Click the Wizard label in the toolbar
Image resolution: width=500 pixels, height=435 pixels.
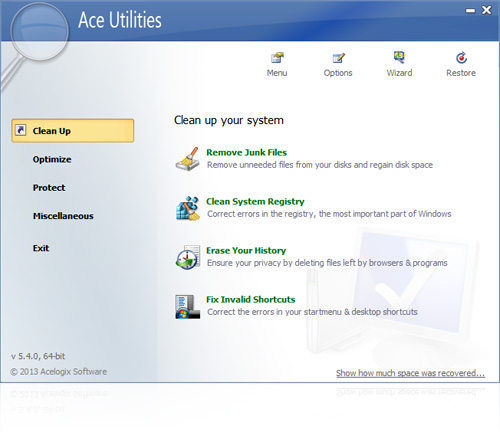pyautogui.click(x=399, y=73)
